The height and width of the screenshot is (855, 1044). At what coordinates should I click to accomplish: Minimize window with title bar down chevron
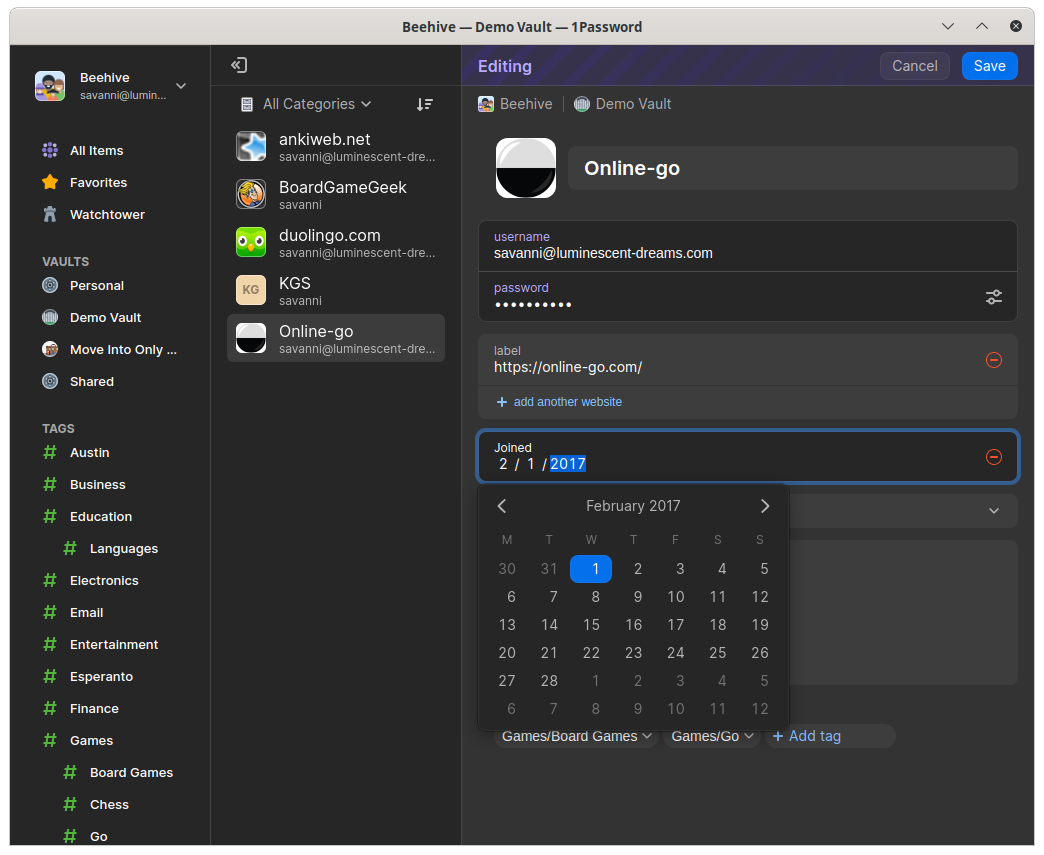[947, 27]
